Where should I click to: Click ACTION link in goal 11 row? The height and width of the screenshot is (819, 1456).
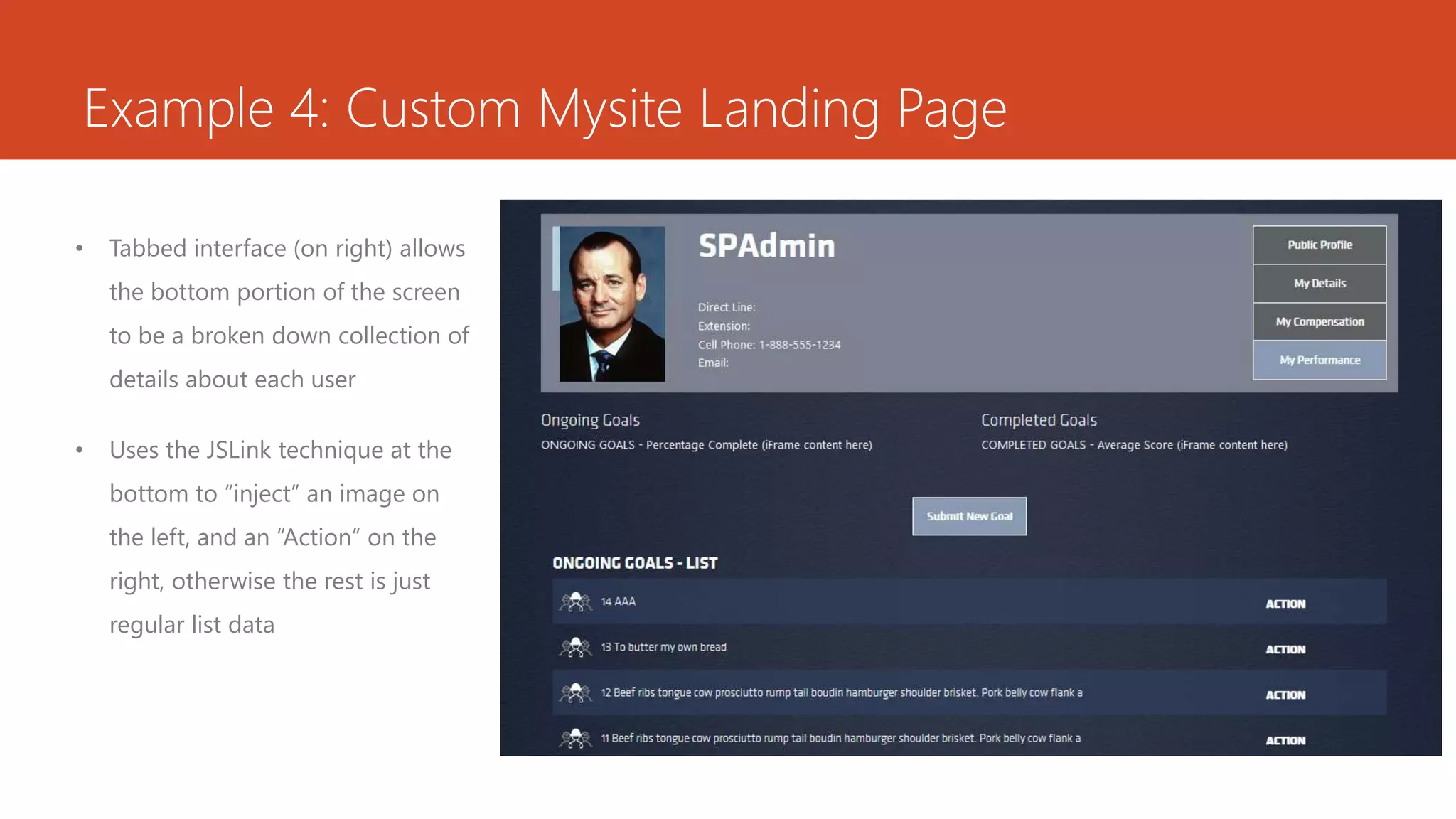[x=1285, y=740]
